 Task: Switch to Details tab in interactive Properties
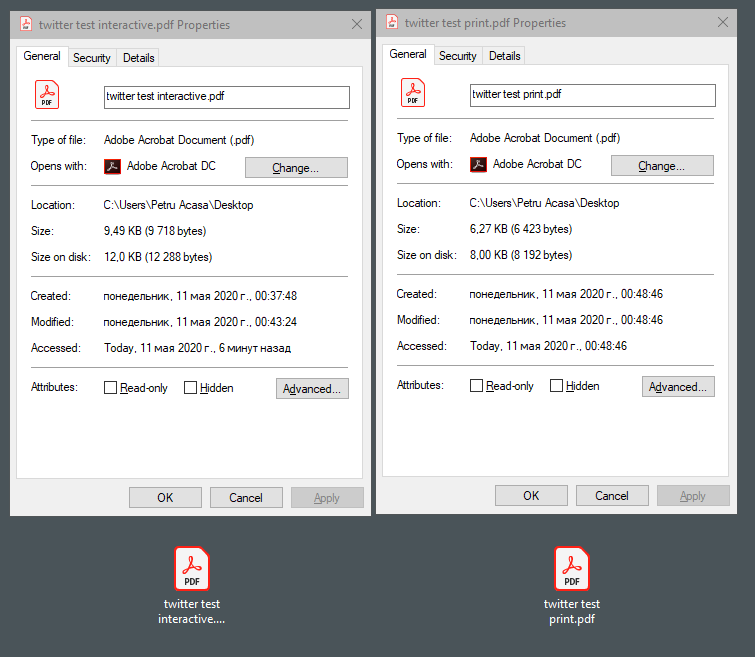coord(139,58)
